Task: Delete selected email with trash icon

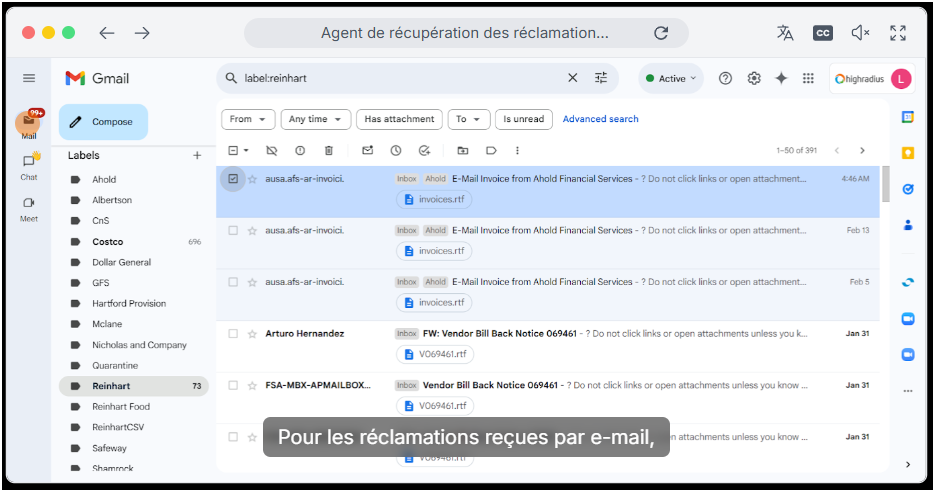Action: 328,150
